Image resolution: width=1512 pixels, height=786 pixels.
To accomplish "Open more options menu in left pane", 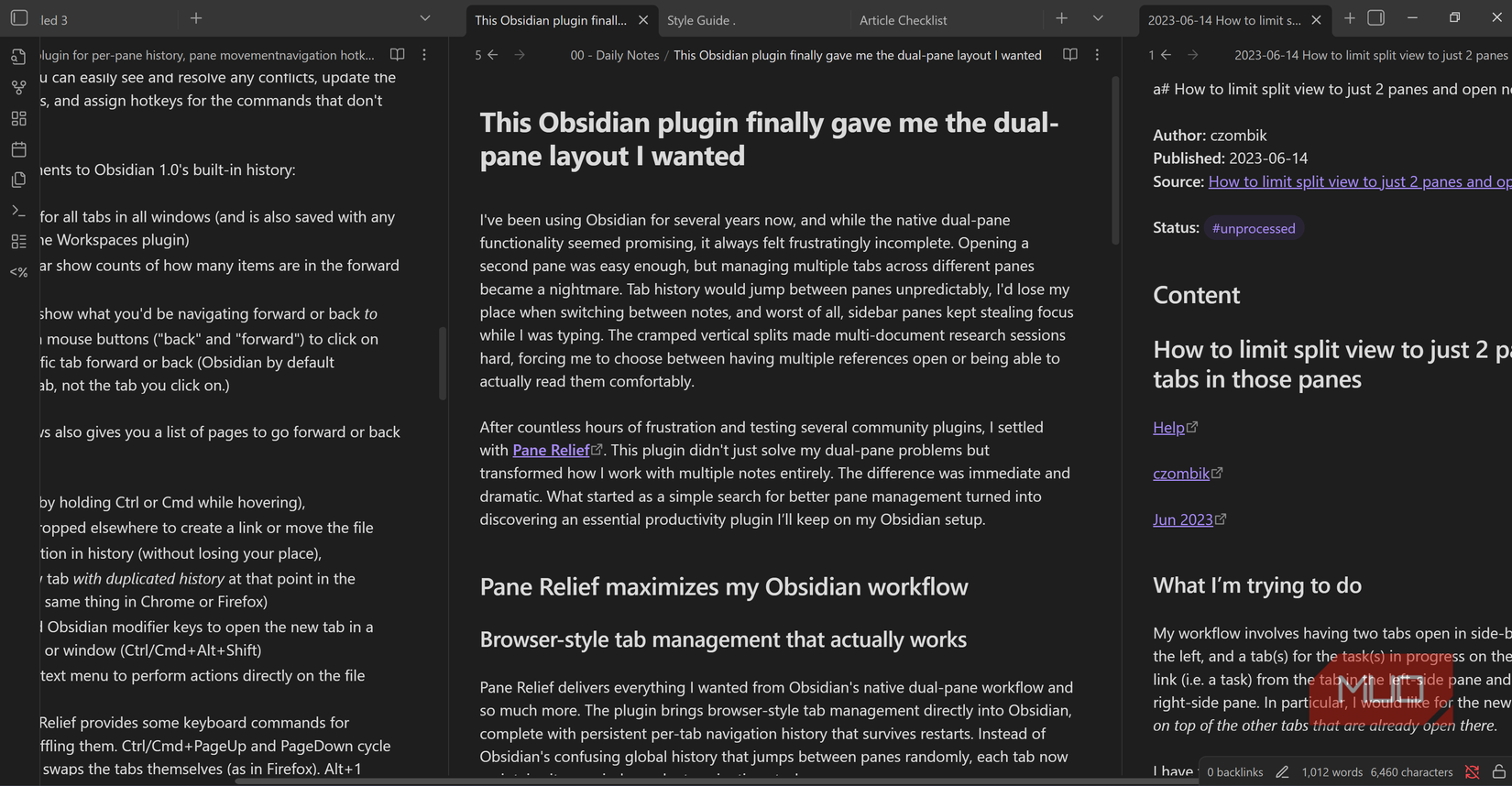I will (x=424, y=55).
